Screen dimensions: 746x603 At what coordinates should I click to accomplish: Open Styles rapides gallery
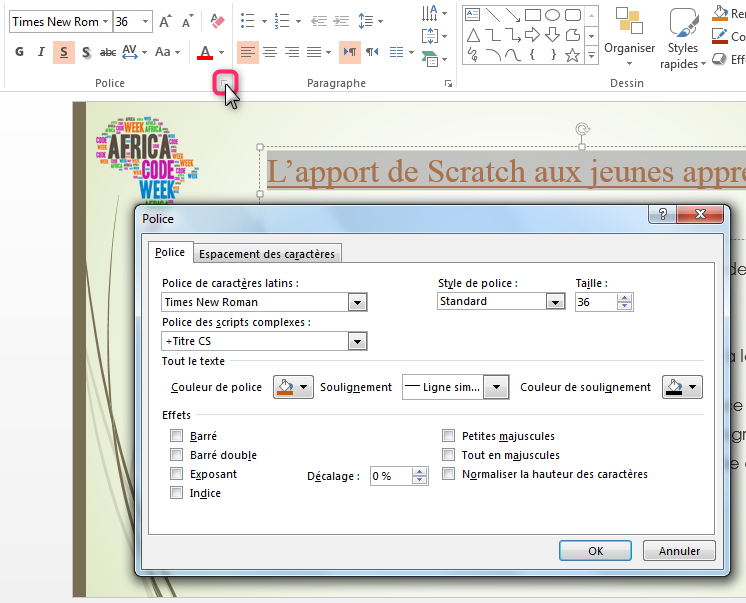point(682,38)
